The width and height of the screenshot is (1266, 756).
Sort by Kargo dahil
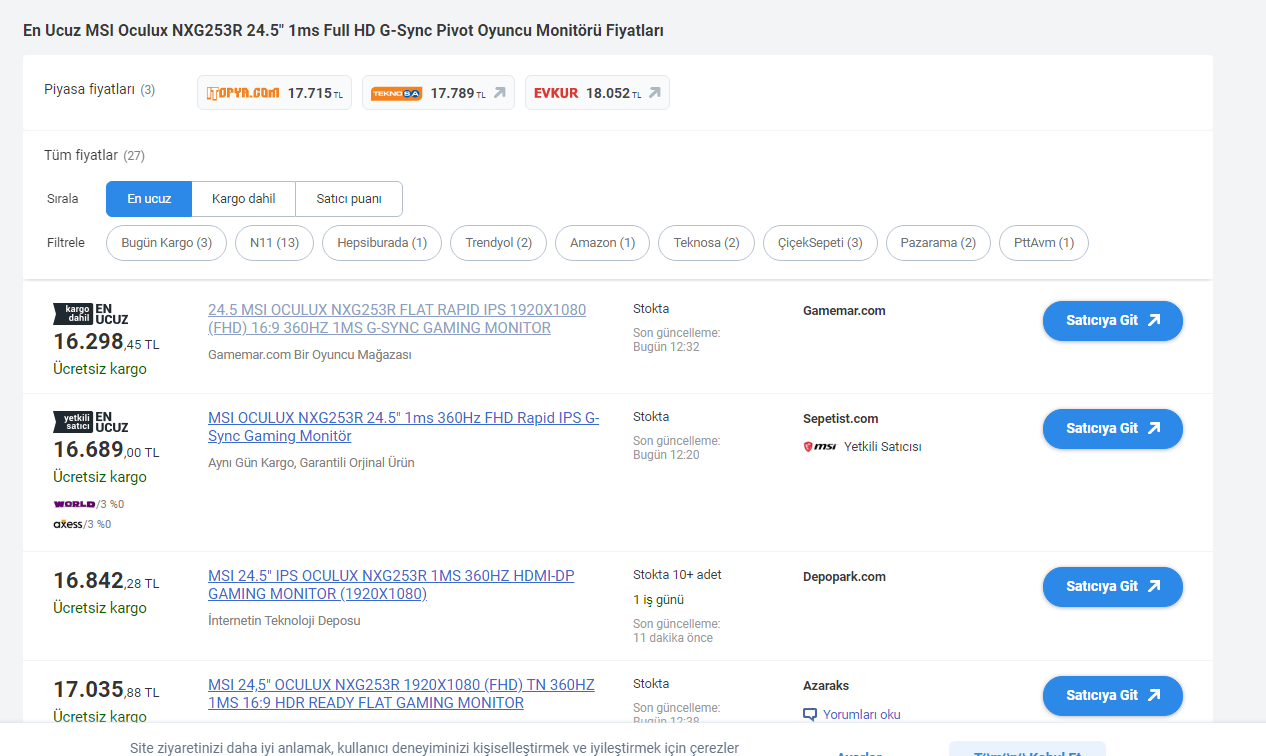(x=244, y=199)
